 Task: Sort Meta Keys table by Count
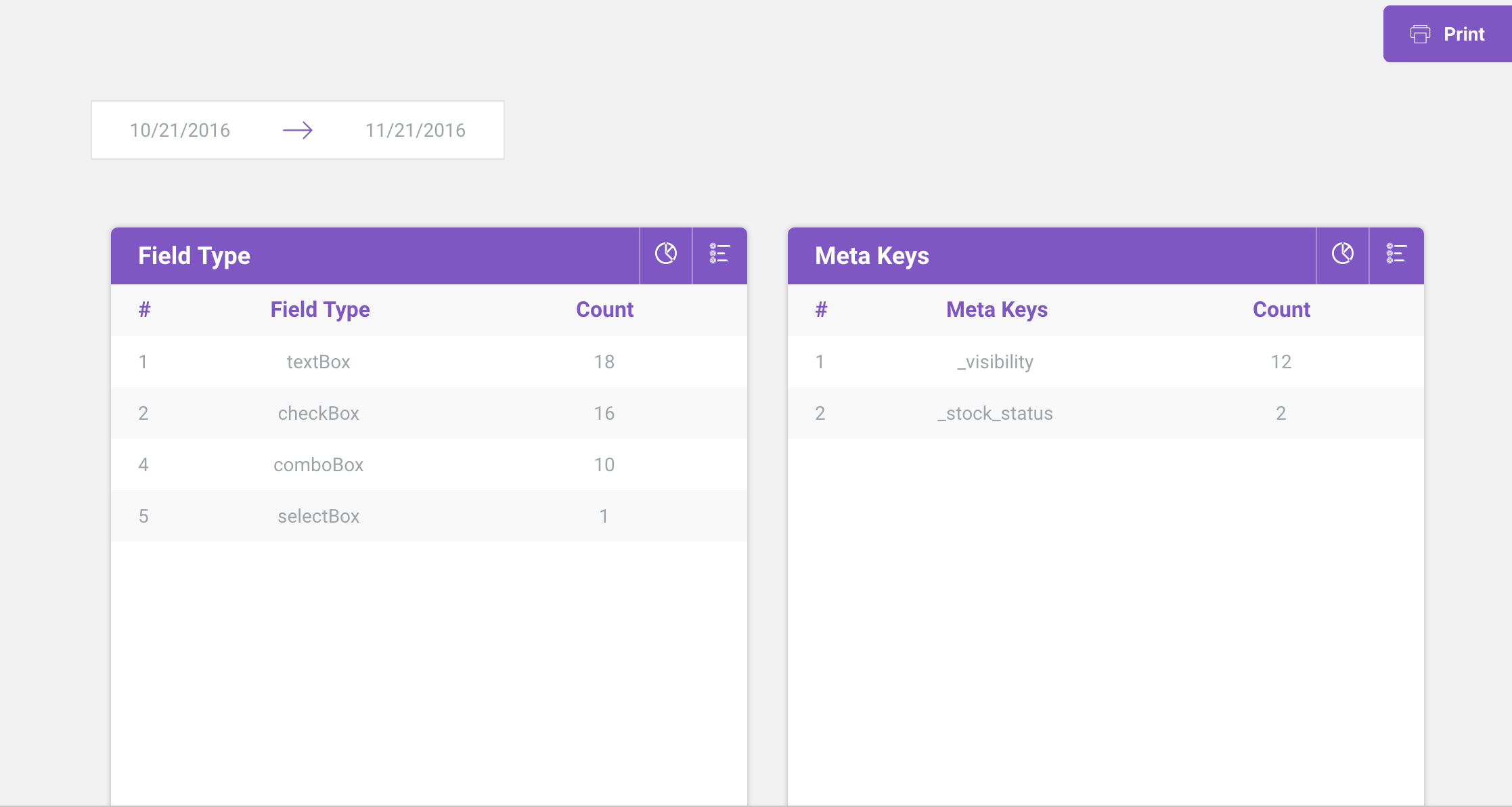tap(1281, 309)
